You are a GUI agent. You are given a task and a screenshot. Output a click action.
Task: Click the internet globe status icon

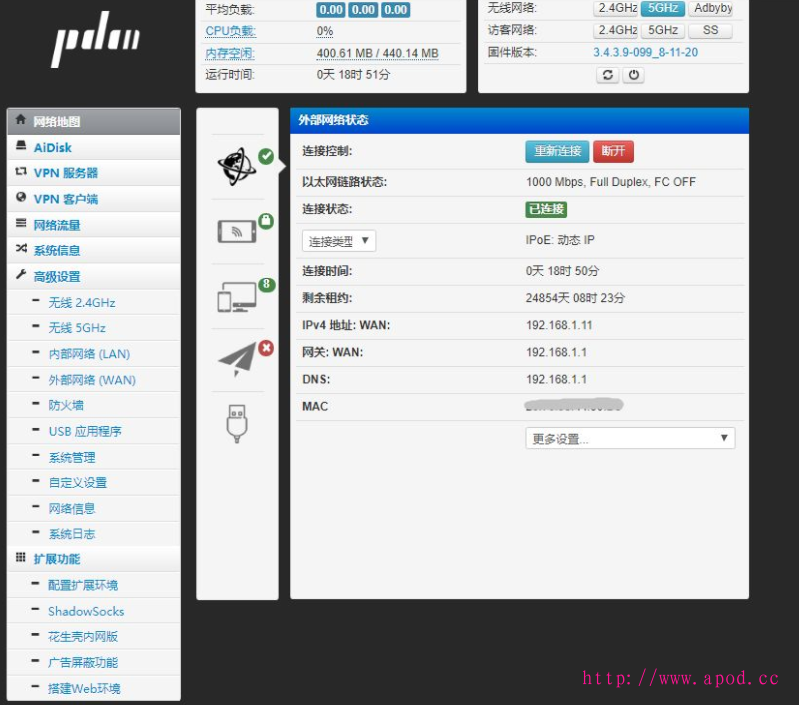[237, 166]
